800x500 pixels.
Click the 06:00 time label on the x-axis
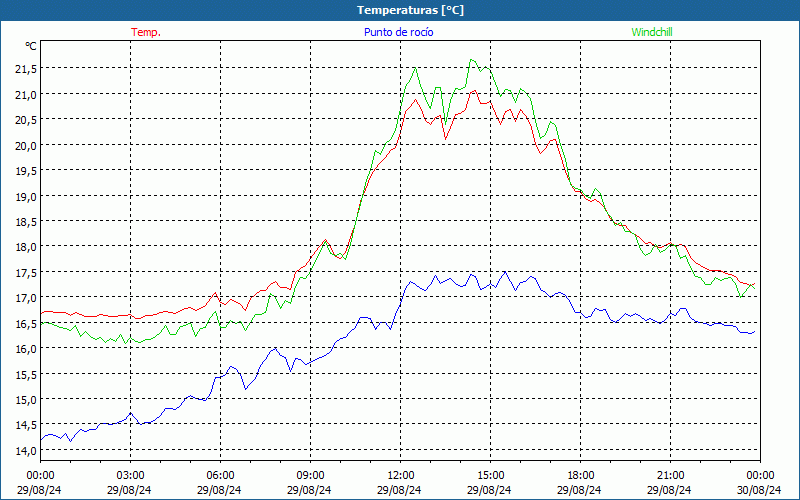click(220, 476)
